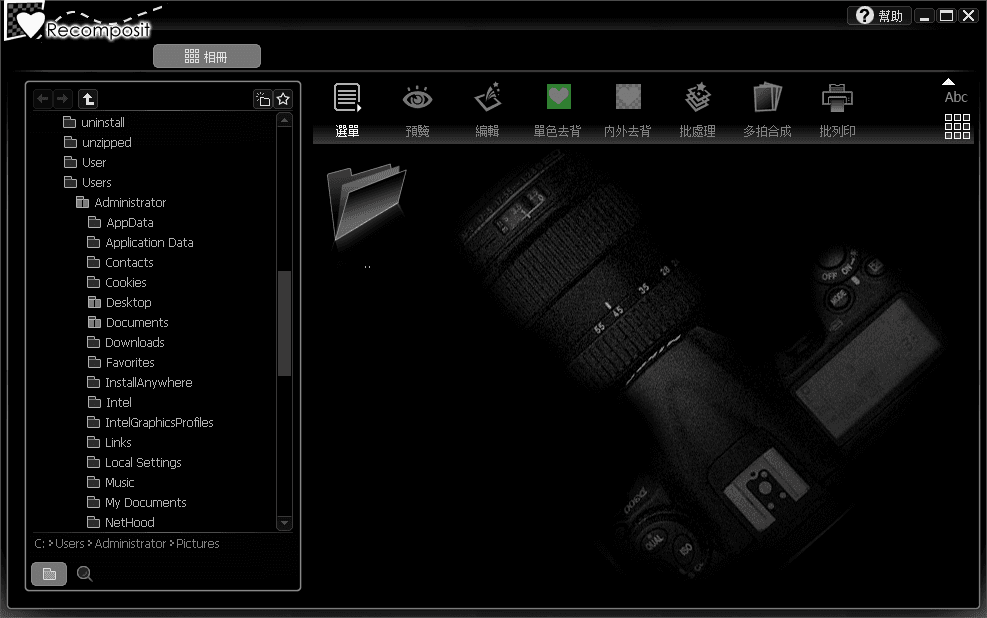Go up one folder level

(x=89, y=99)
